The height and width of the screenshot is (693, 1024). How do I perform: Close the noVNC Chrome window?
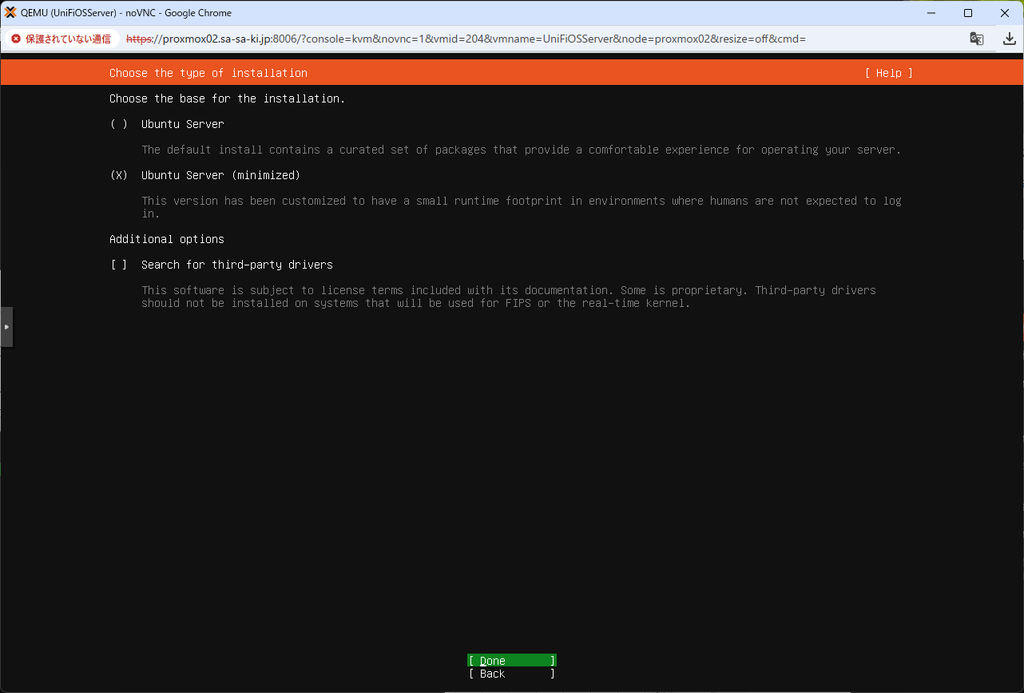(x=1004, y=13)
